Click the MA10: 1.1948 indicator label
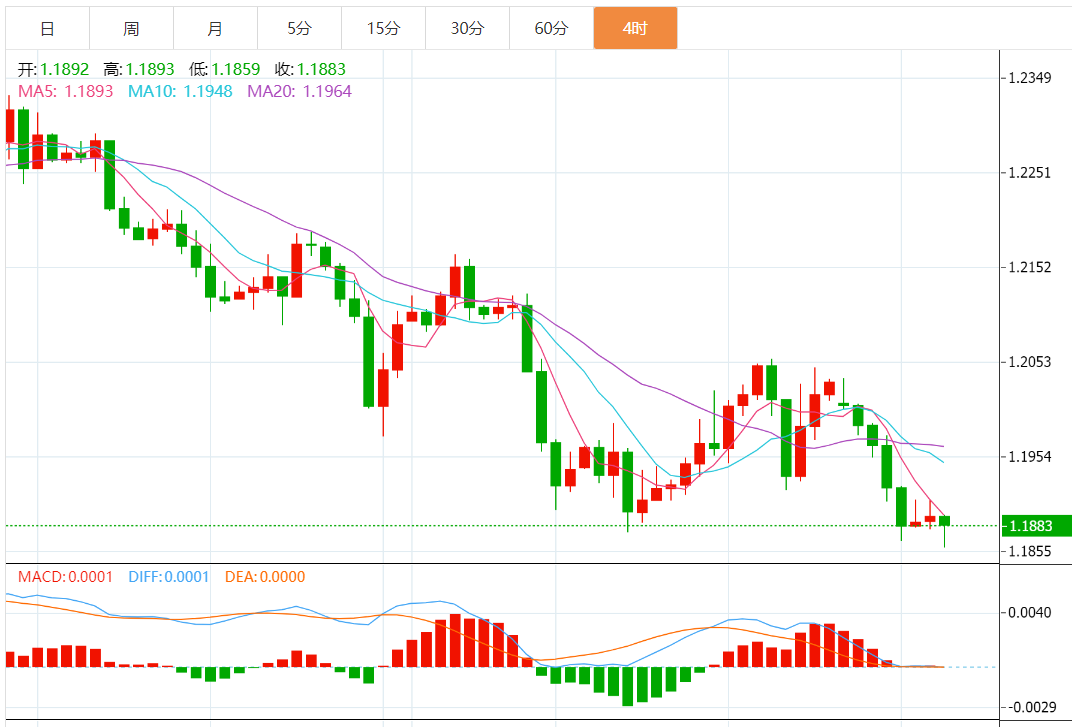Image resolution: width=1072 pixels, height=727 pixels. coord(180,91)
